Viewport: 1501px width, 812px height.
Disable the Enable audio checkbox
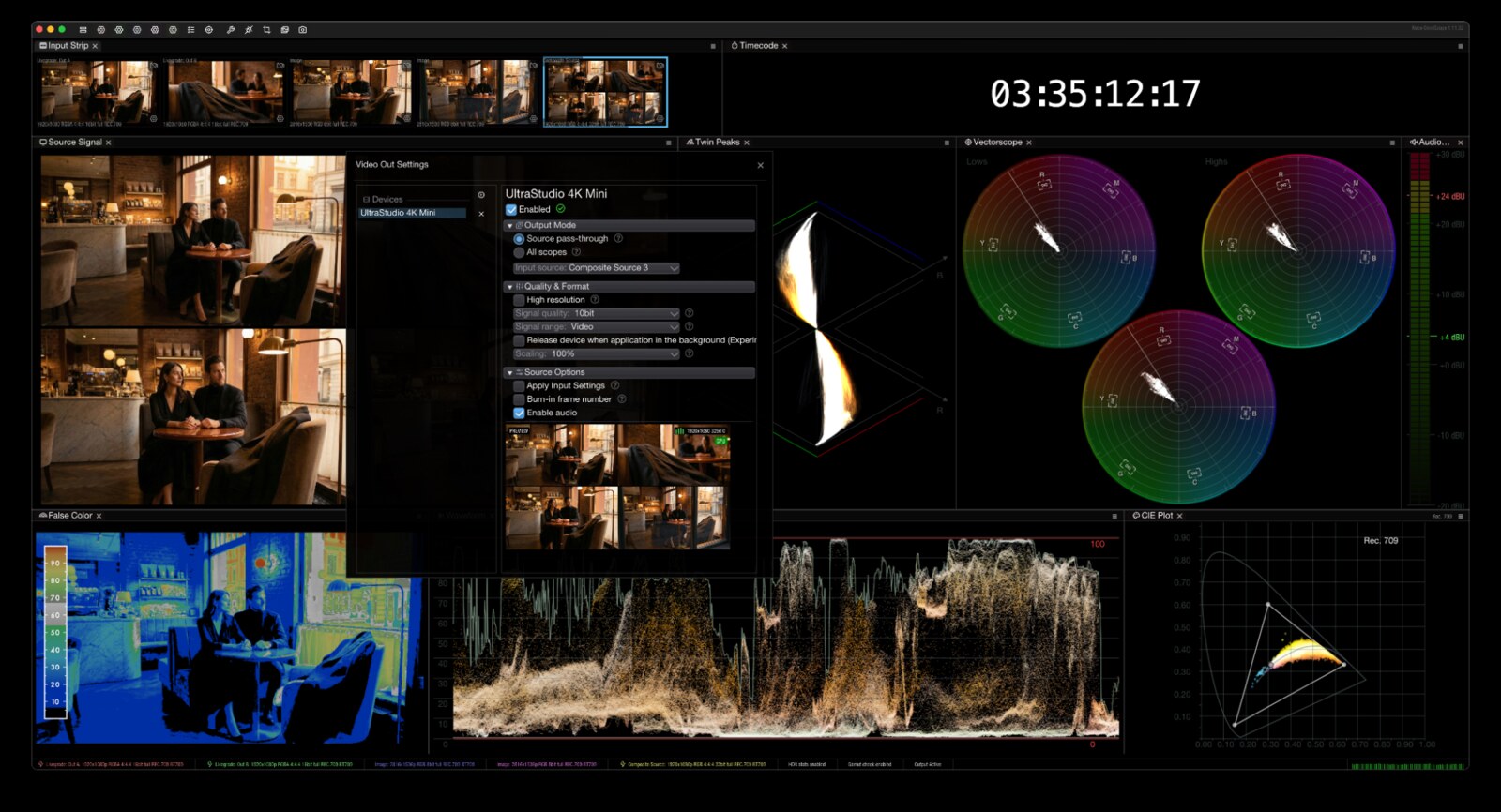(519, 413)
